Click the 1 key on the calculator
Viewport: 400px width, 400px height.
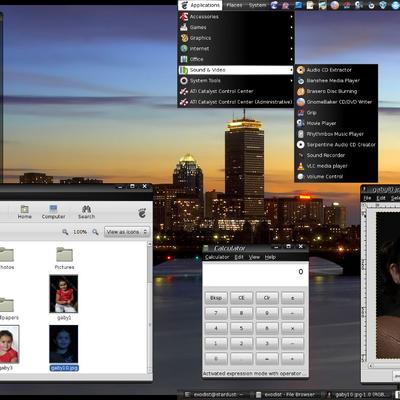coord(216,343)
